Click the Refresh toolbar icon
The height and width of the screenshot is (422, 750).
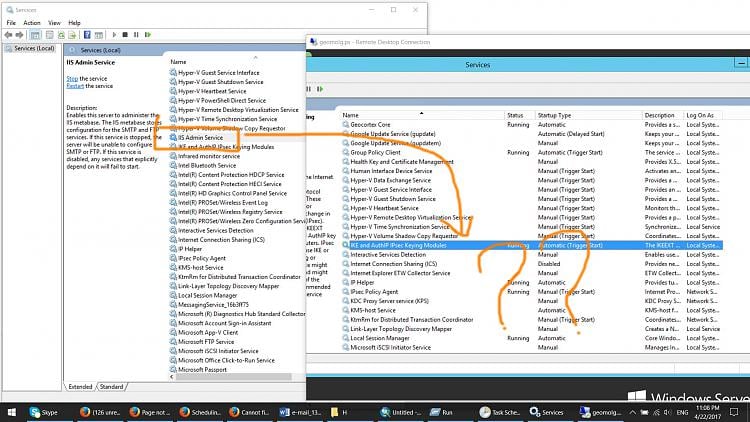(61, 35)
